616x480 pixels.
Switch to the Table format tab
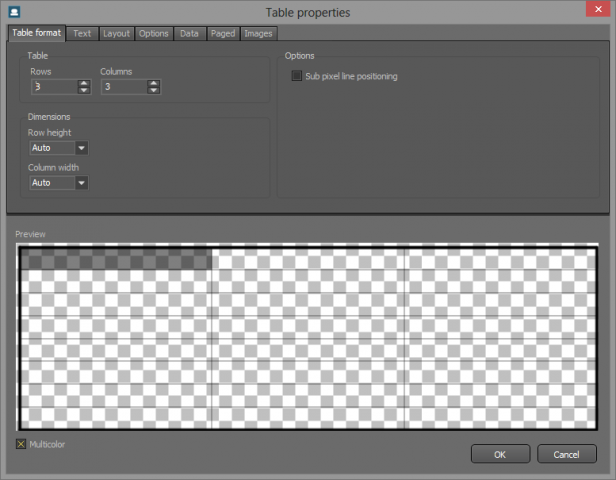click(x=37, y=33)
